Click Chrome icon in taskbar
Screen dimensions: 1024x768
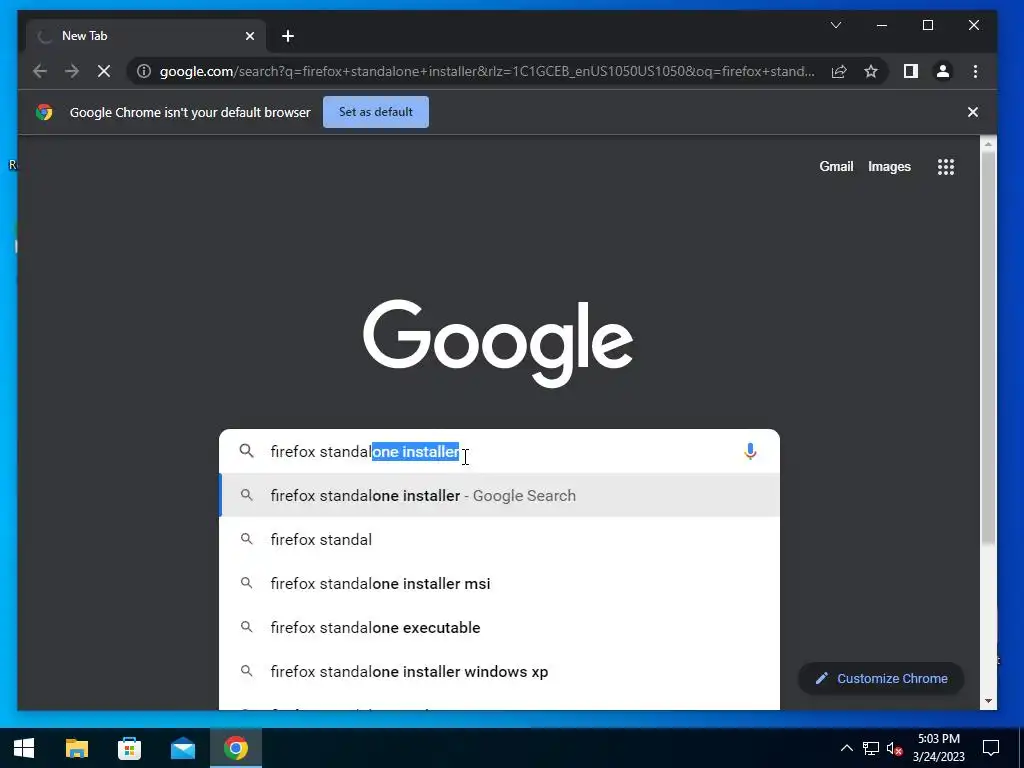[x=236, y=748]
